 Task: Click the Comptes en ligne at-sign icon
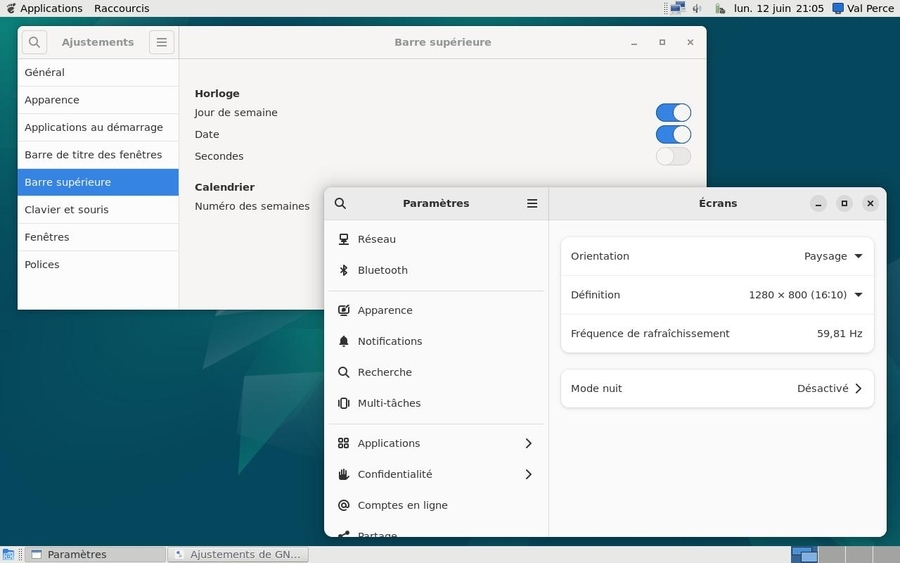343,505
